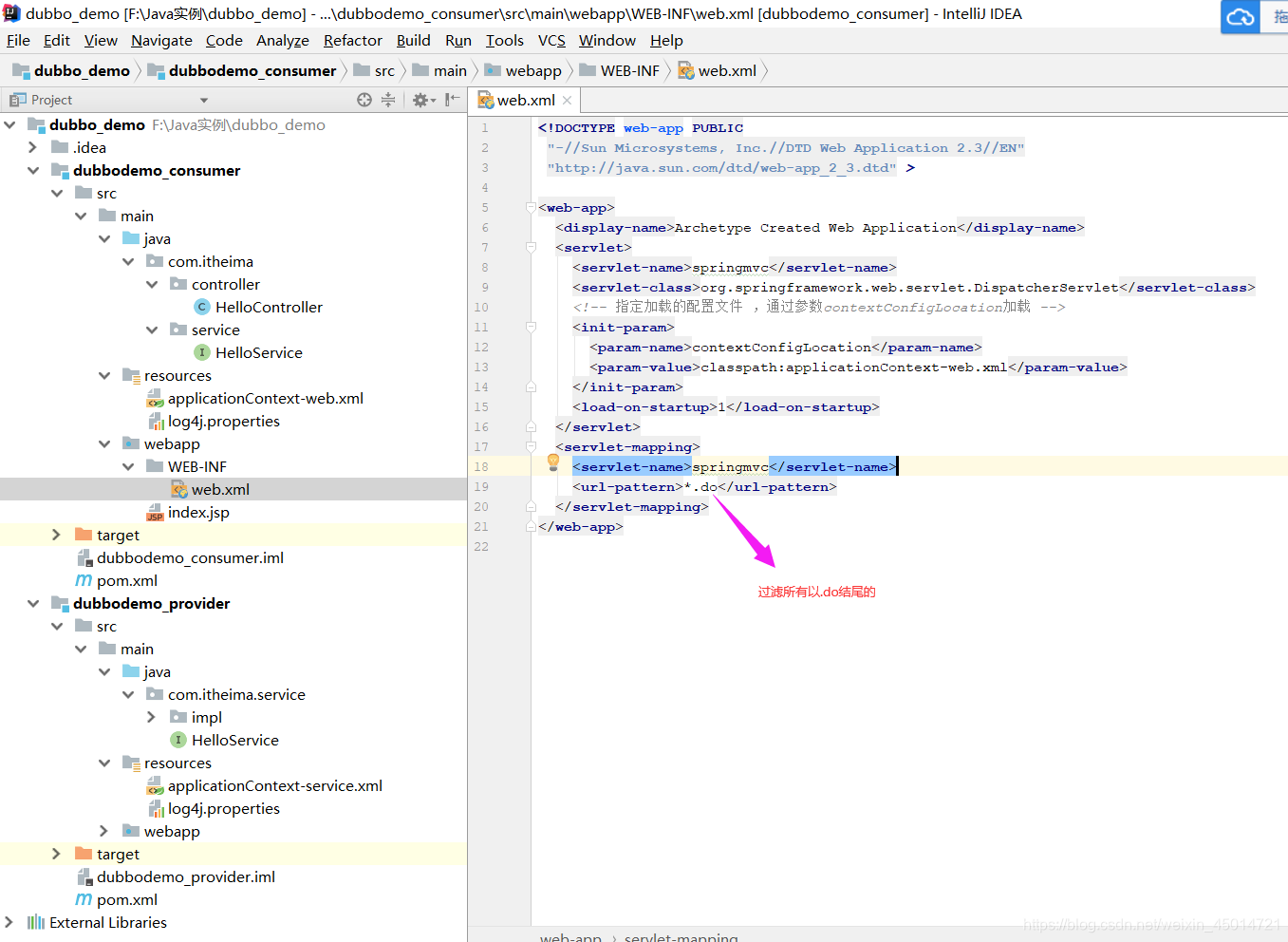
Task: Expand External Libraries node
Action: [x=9, y=922]
